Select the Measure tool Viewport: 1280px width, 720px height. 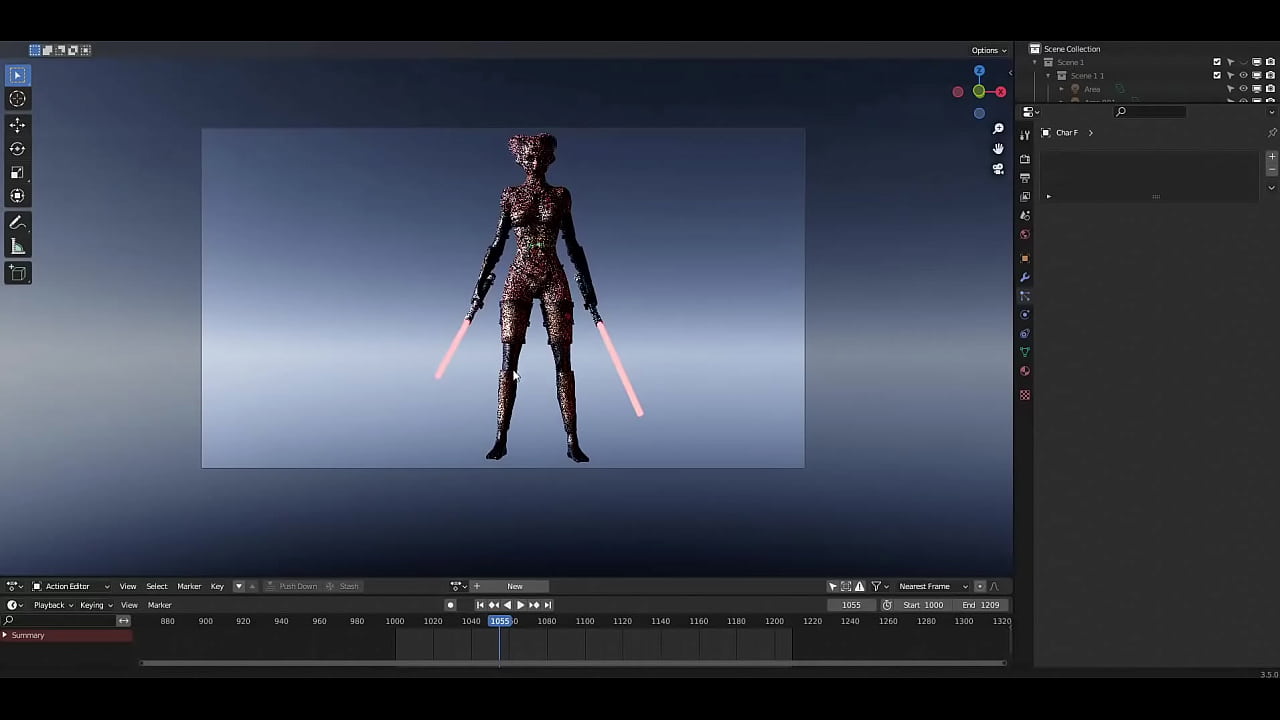[x=17, y=247]
